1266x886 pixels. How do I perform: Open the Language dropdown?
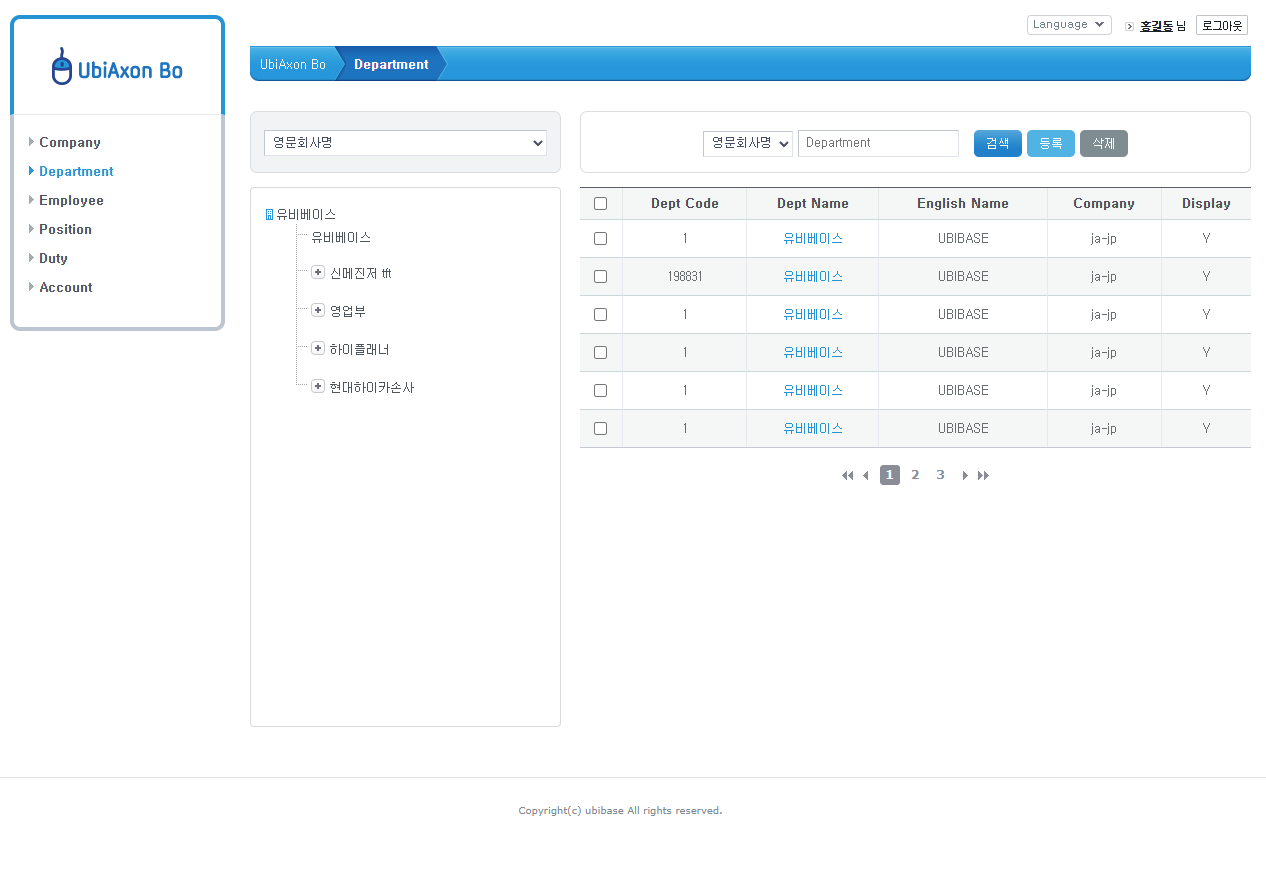tap(1068, 25)
